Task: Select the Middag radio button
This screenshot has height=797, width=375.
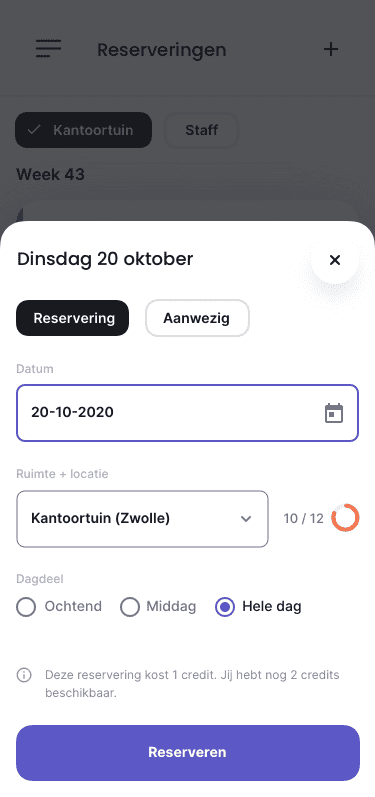Action: 130,607
